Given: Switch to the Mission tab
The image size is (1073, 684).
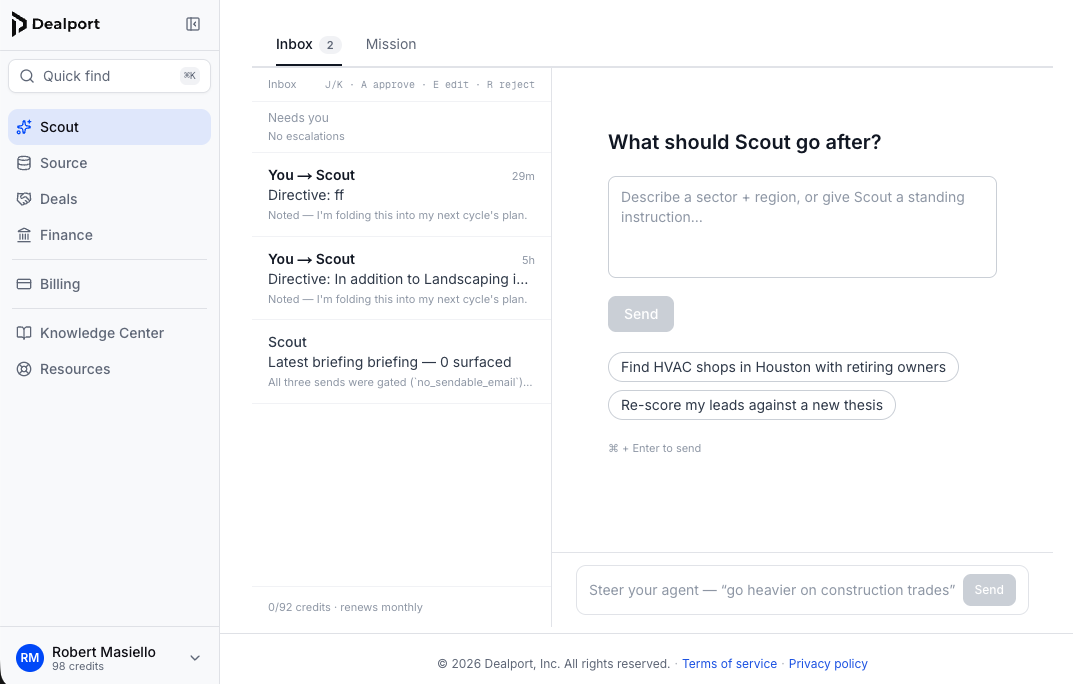Looking at the screenshot, I should tap(391, 44).
